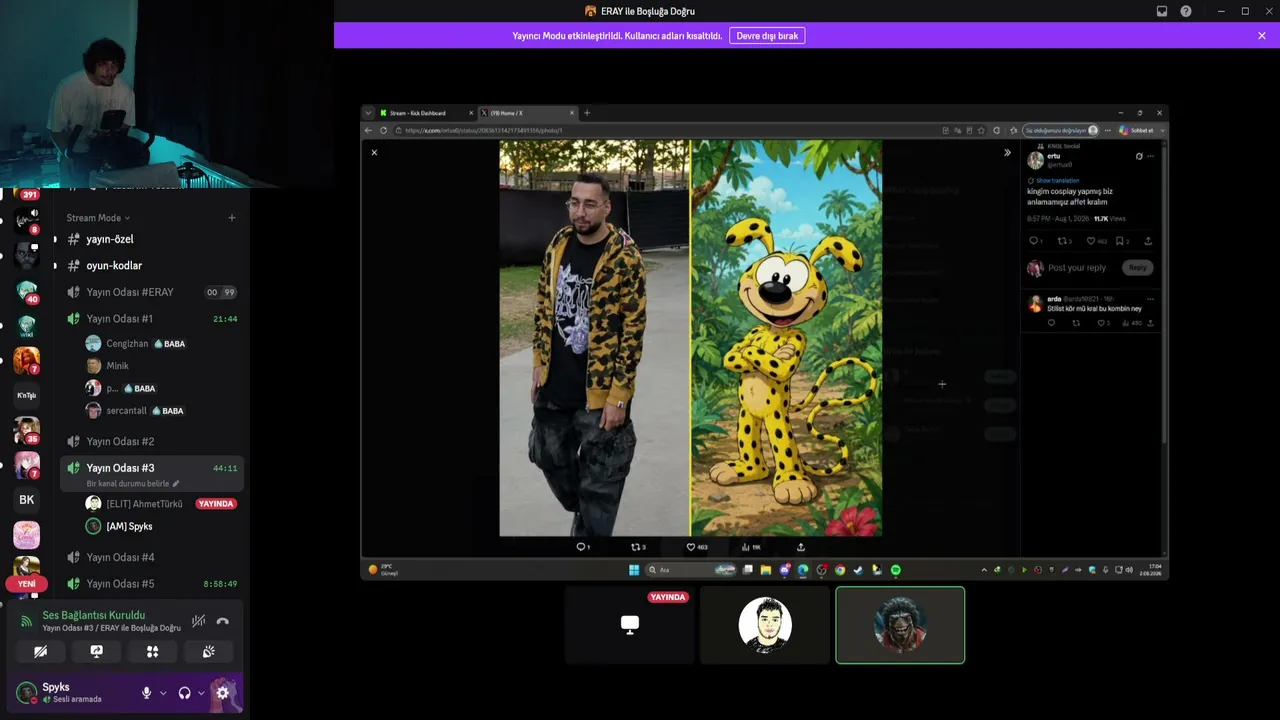Deafen with the headphones icon

coord(185,693)
